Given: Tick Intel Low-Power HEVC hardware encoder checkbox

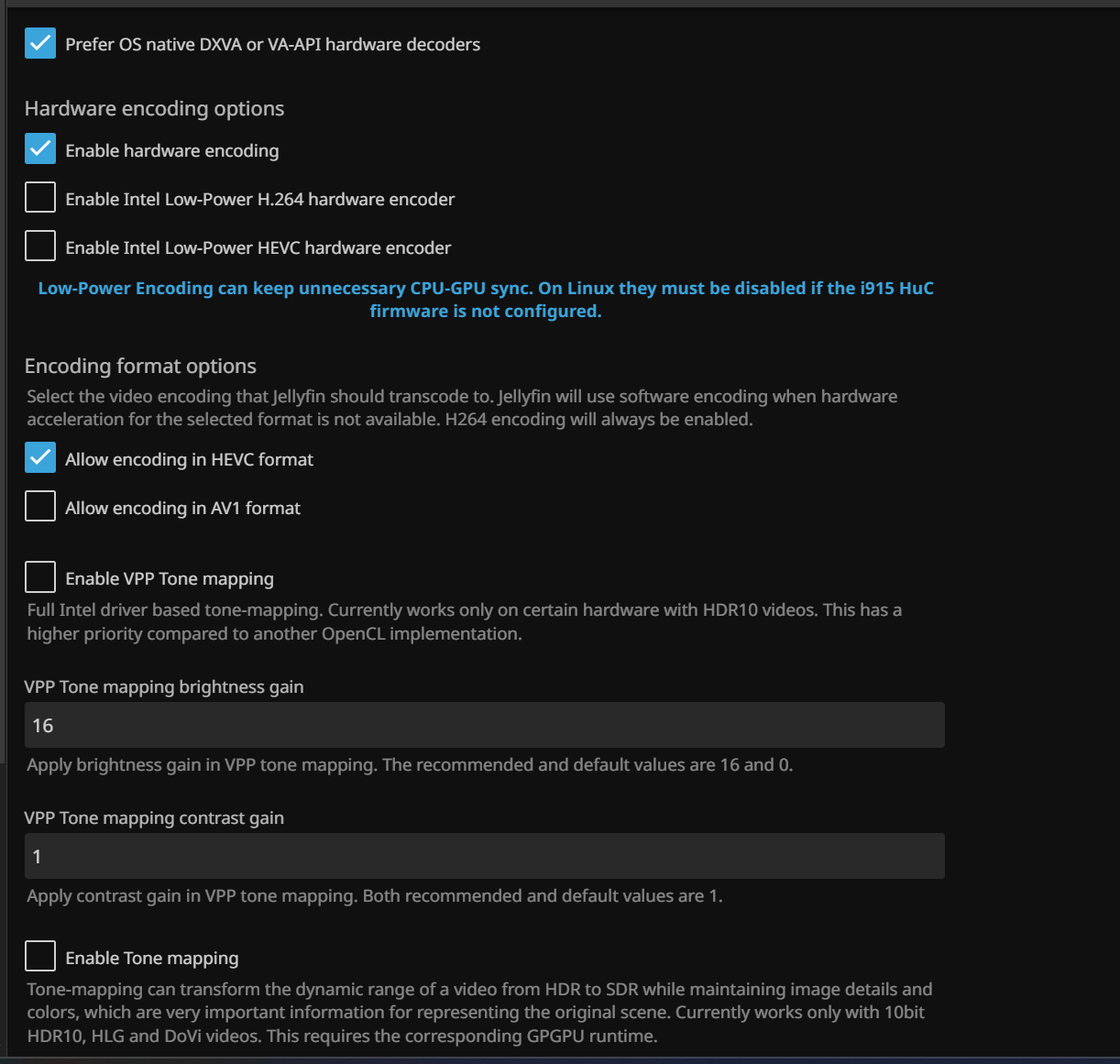Looking at the screenshot, I should pos(40,247).
